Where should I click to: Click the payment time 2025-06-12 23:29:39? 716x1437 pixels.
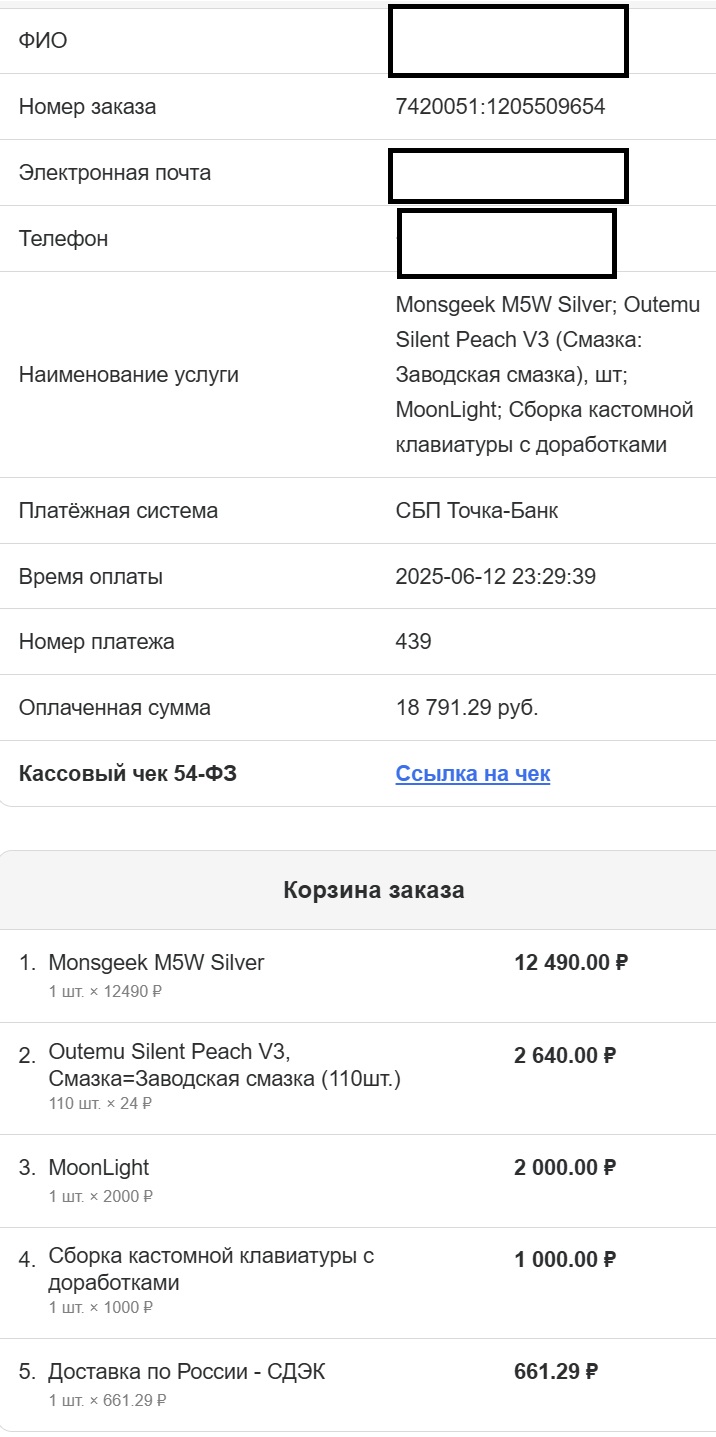(495, 577)
